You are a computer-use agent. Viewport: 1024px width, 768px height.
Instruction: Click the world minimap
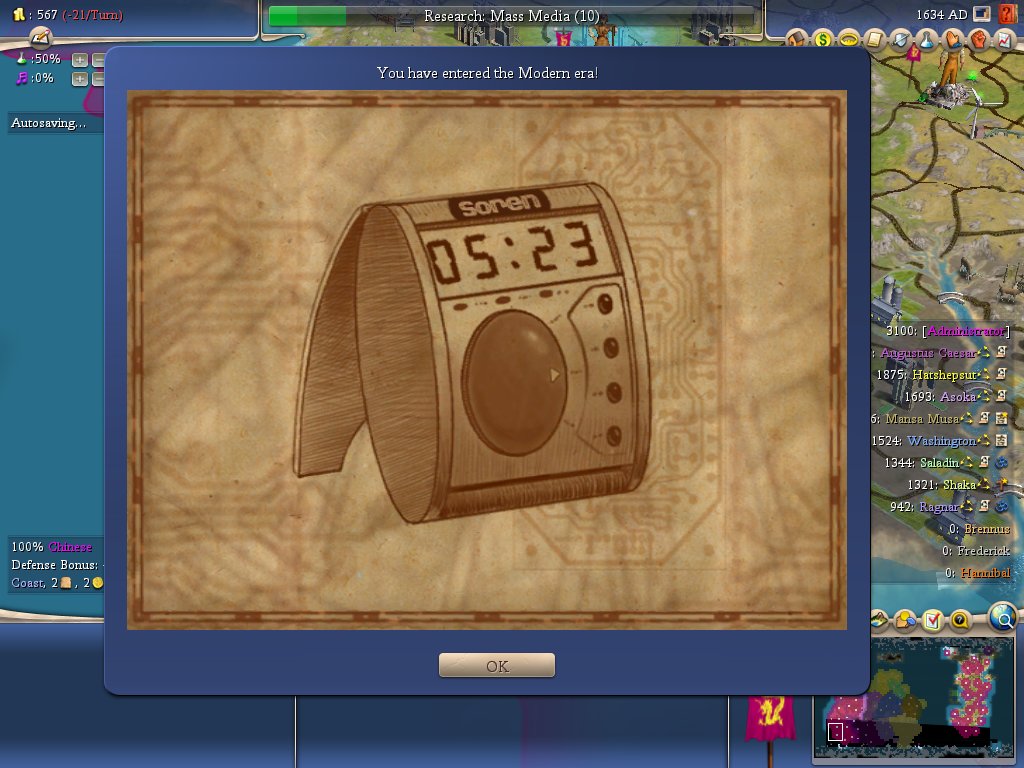pos(913,697)
